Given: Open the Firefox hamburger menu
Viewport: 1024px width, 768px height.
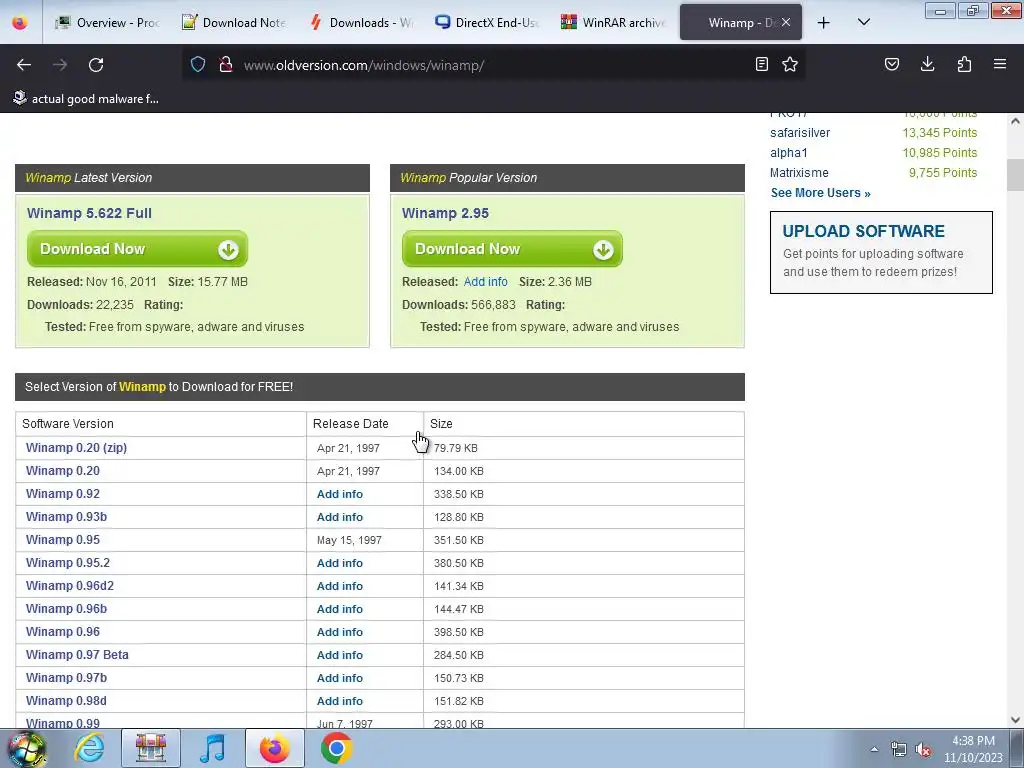Looking at the screenshot, I should (x=1000, y=64).
